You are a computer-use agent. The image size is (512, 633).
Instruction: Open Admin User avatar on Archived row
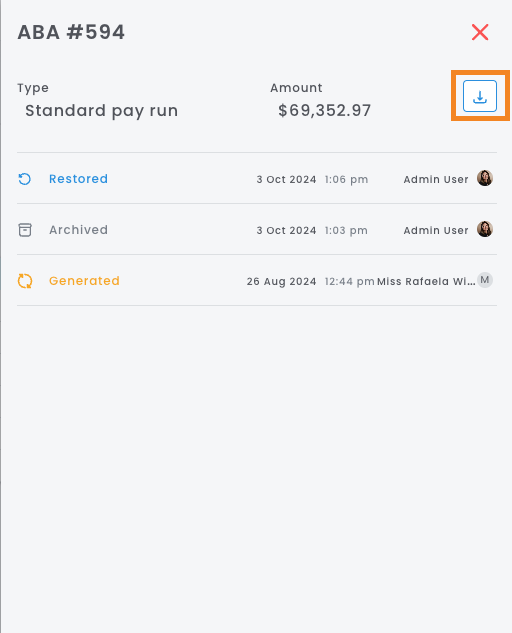click(x=485, y=229)
